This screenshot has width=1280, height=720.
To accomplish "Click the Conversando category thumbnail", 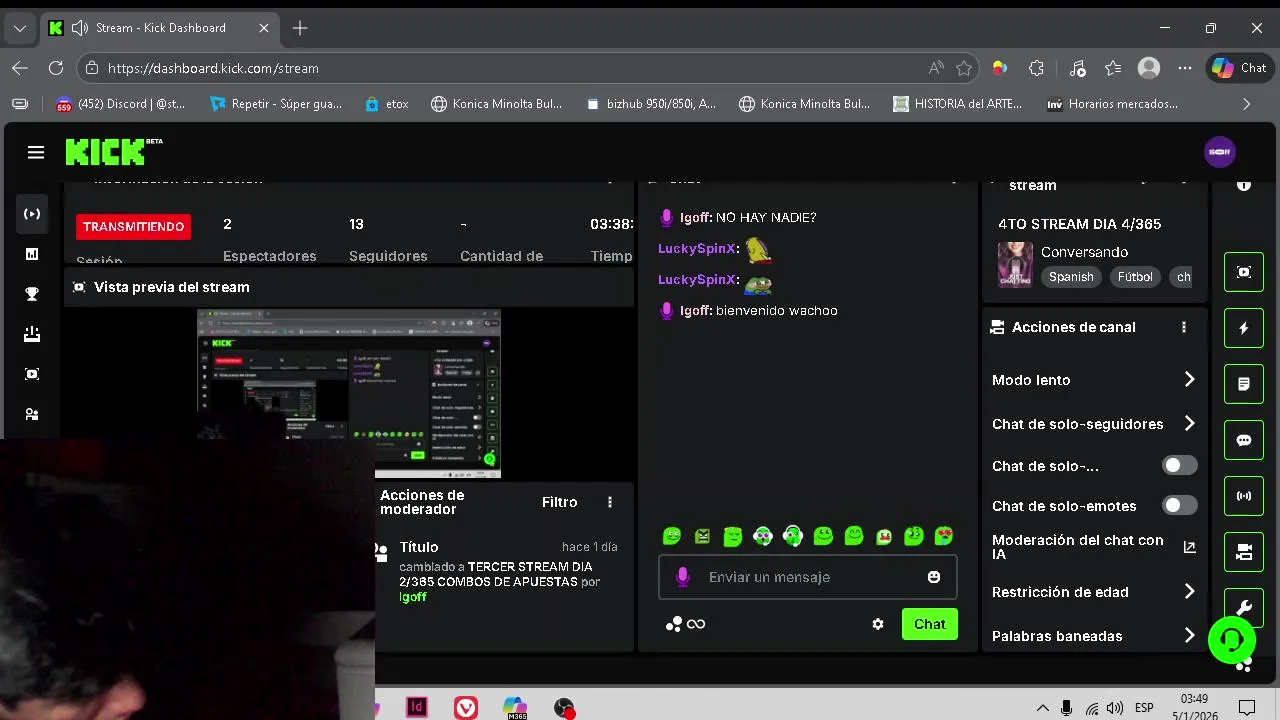I will (x=1015, y=265).
